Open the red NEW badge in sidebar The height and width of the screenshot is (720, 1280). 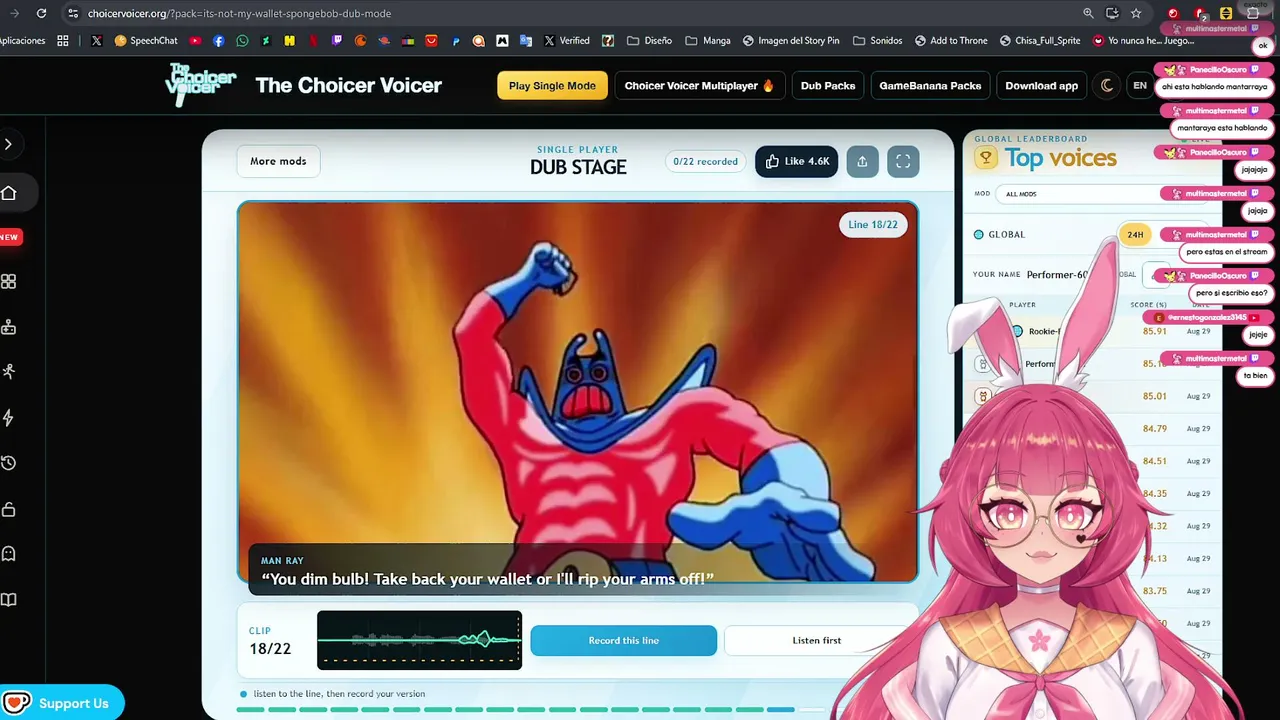click(9, 237)
